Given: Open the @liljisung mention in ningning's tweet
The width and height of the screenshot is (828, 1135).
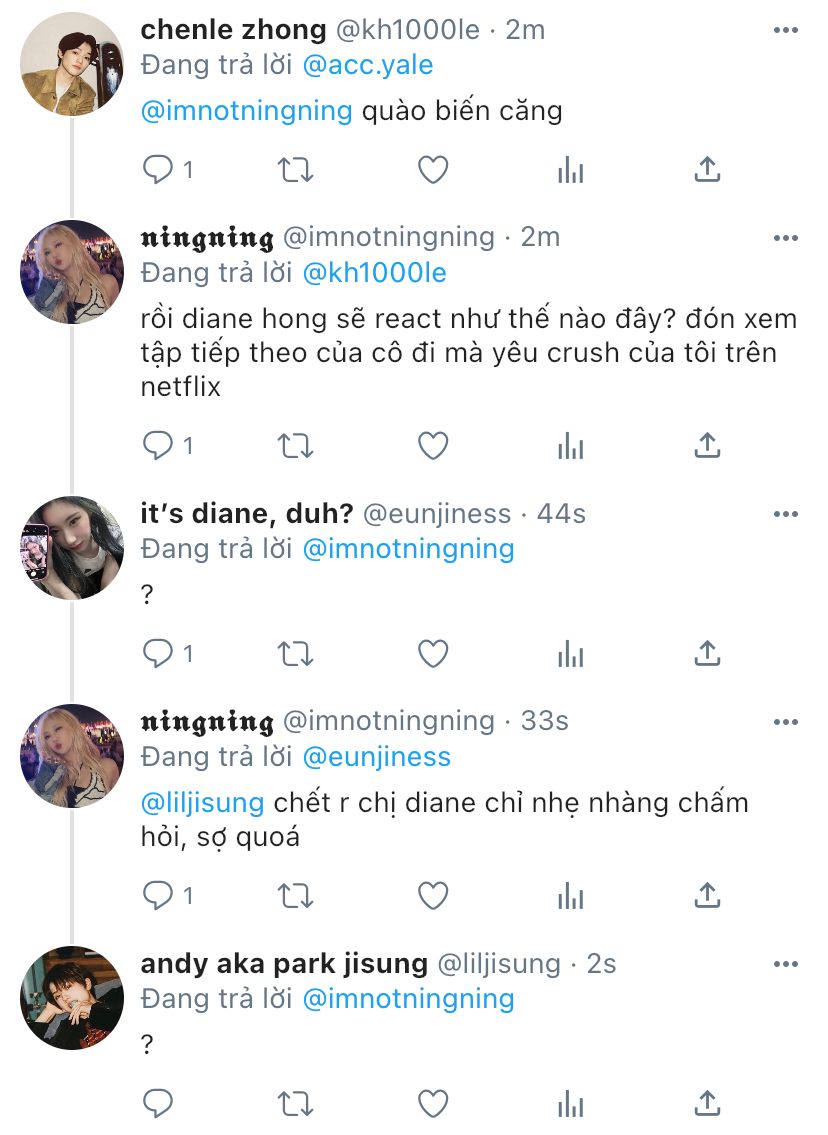Looking at the screenshot, I should coord(203,803).
